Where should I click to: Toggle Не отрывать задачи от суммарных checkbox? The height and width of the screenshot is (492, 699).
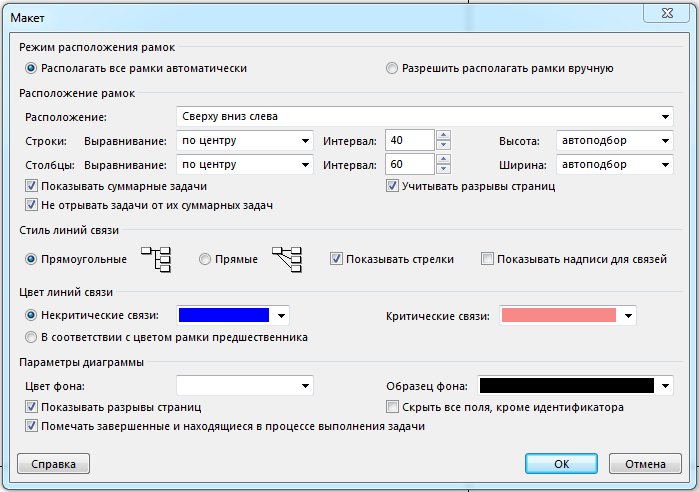[31, 205]
